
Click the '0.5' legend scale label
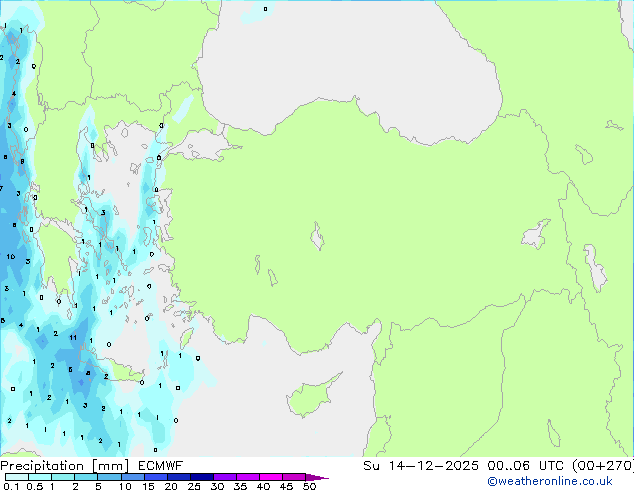click(x=35, y=486)
